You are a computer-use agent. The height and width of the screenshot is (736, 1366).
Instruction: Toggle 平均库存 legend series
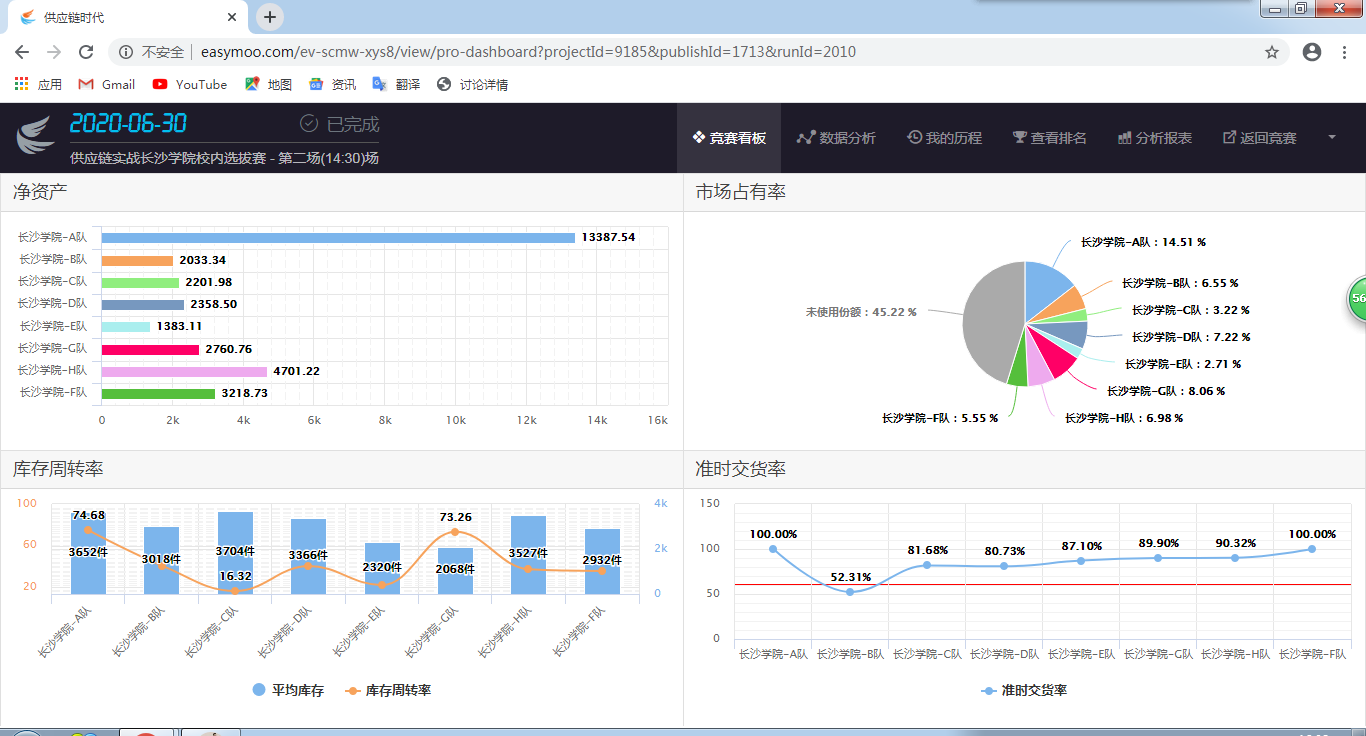pyautogui.click(x=288, y=690)
